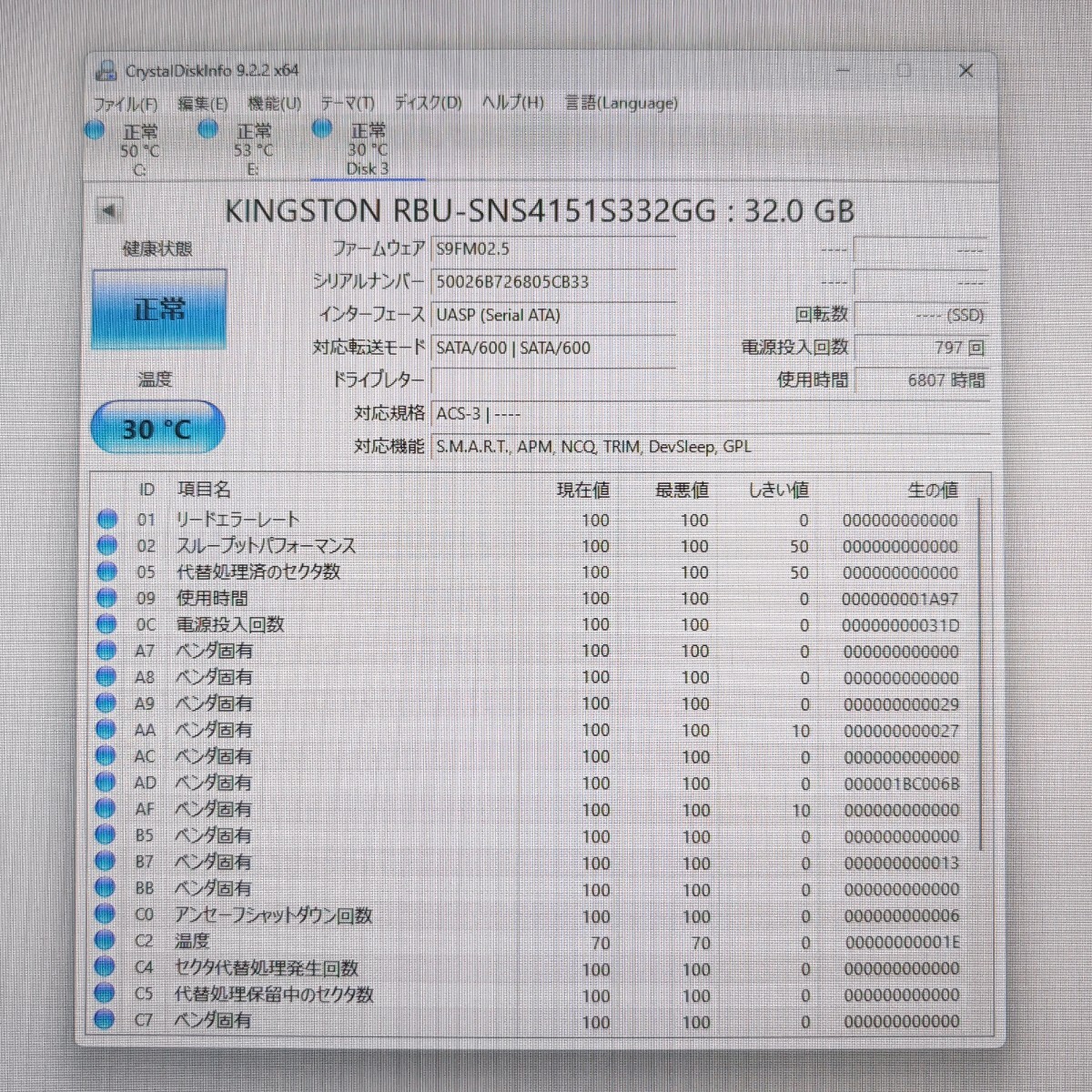Click status icon for row AC

[x=106, y=756]
